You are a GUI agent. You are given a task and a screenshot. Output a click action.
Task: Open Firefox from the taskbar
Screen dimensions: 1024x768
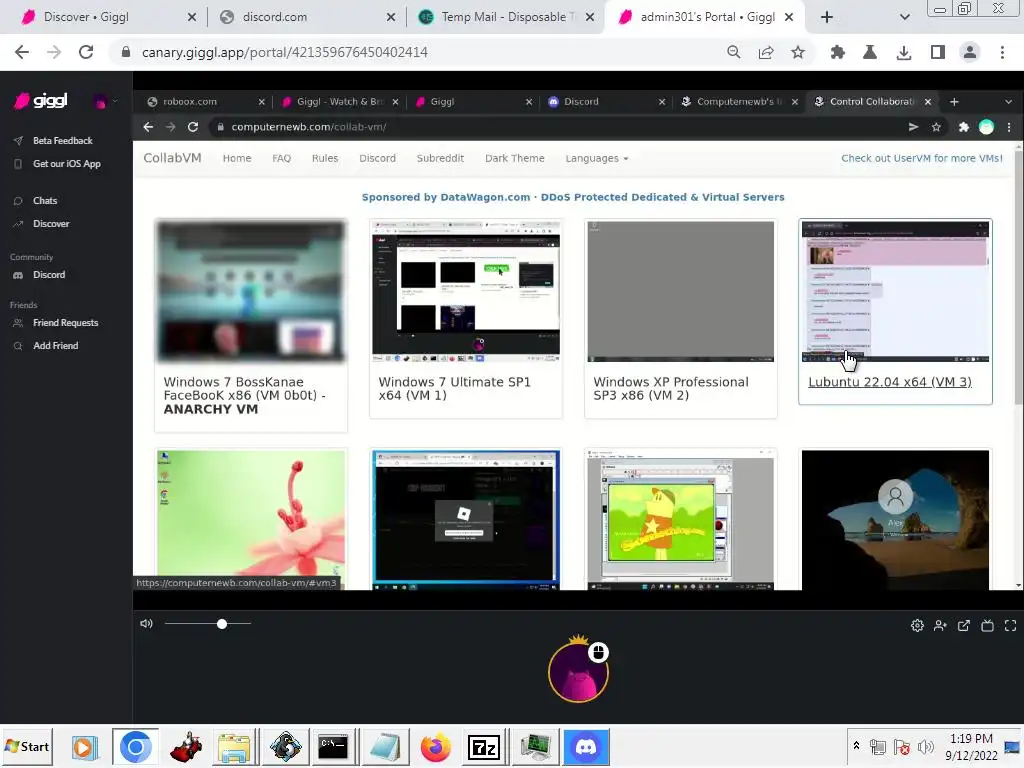point(435,747)
